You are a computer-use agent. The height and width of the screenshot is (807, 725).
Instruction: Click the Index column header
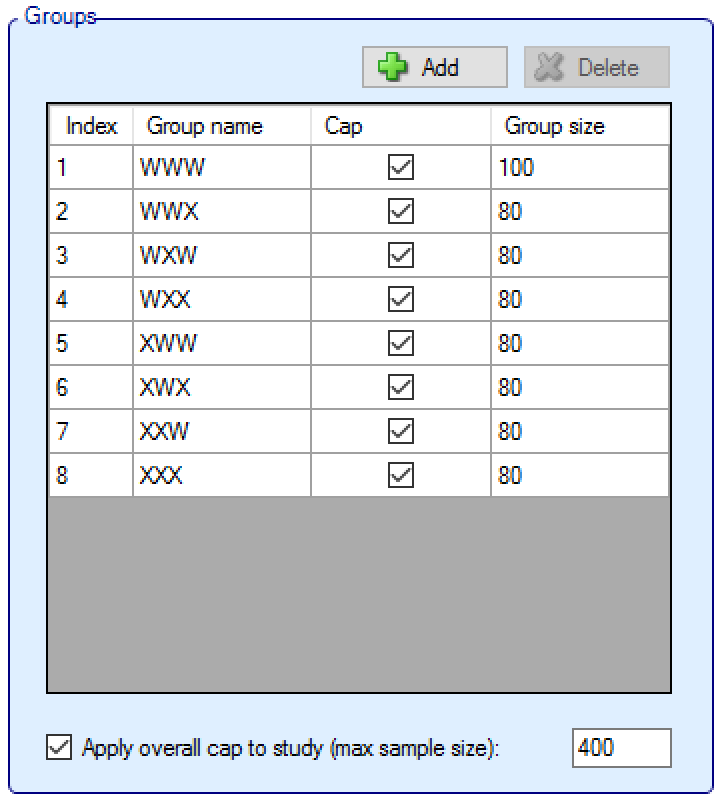click(x=91, y=127)
